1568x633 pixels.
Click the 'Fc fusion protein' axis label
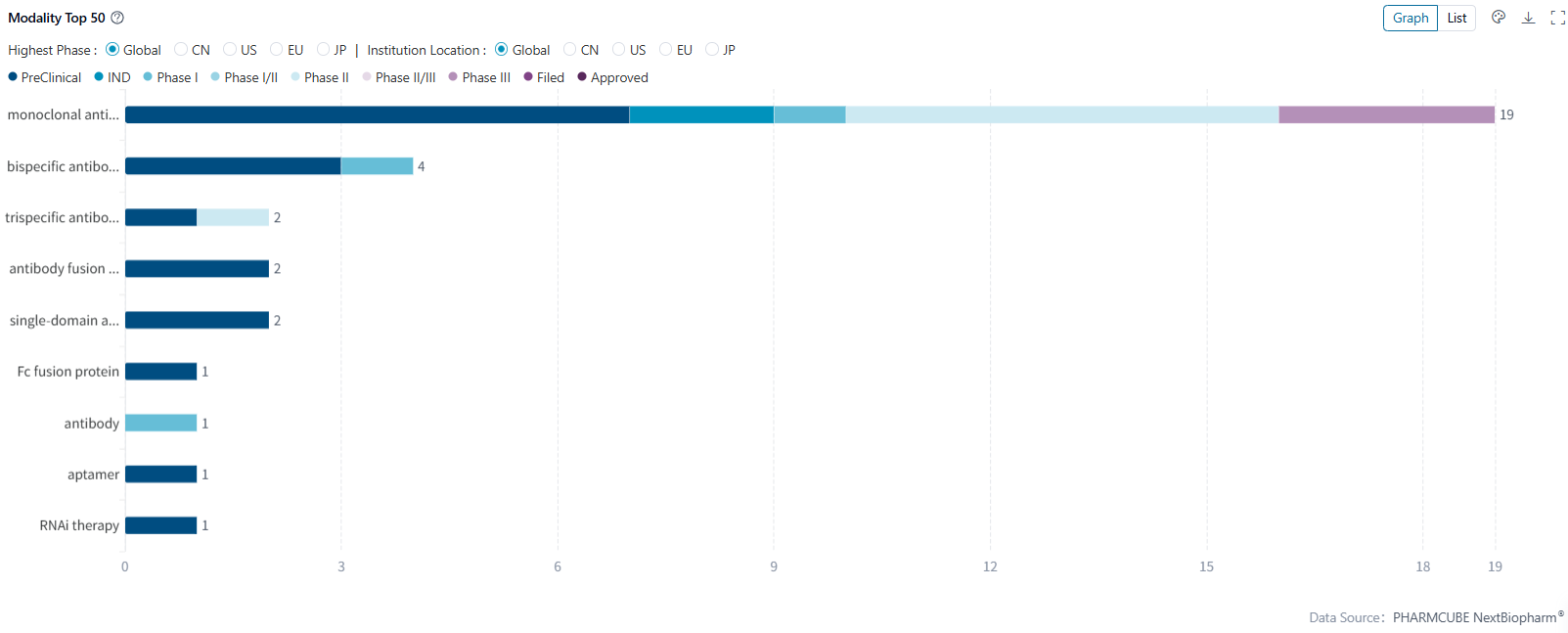[x=68, y=371]
